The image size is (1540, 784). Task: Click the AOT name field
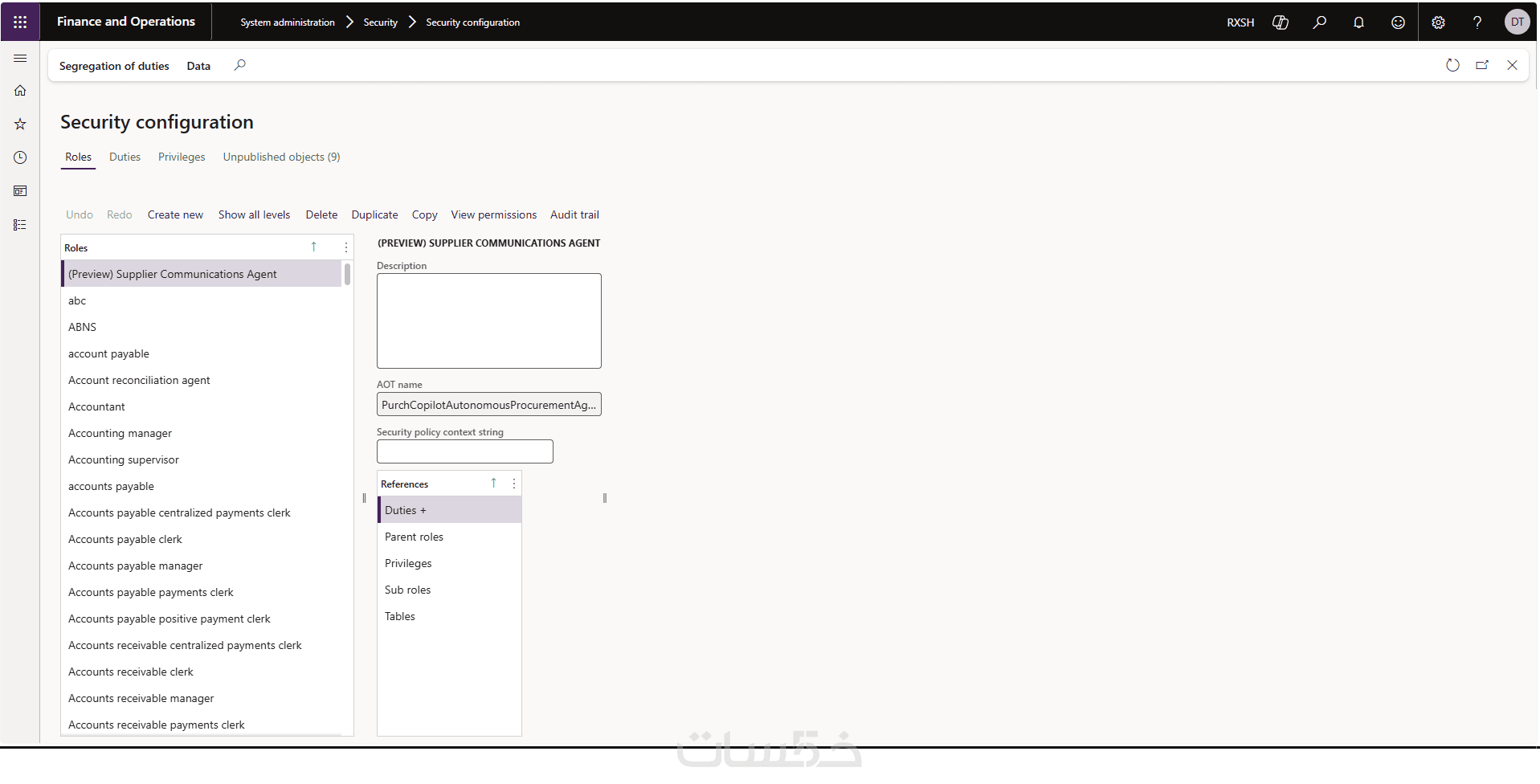pyautogui.click(x=489, y=405)
